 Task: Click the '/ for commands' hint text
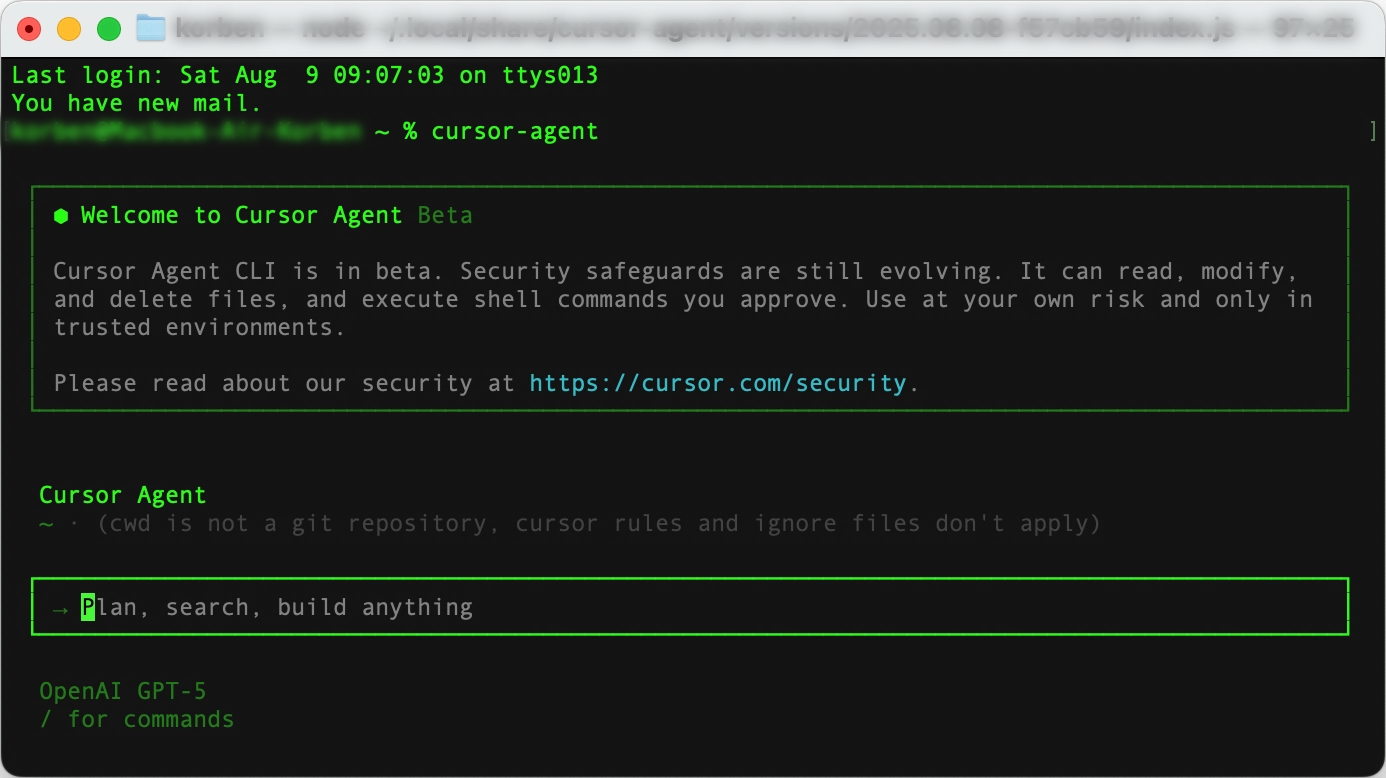pos(137,719)
